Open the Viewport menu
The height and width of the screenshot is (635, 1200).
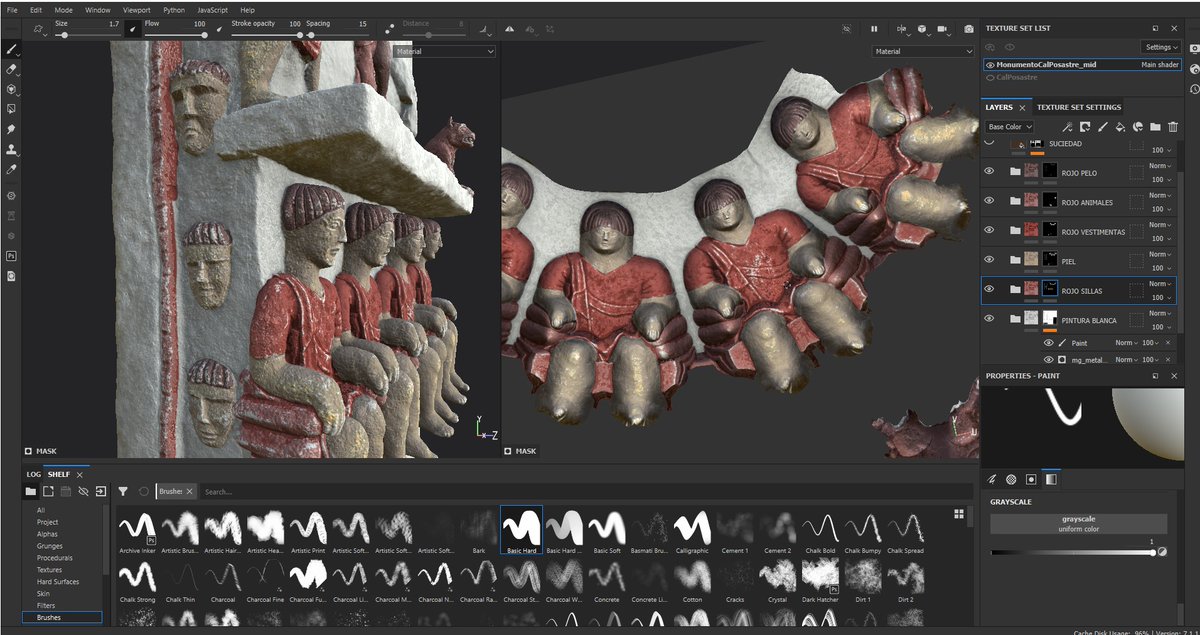(137, 10)
